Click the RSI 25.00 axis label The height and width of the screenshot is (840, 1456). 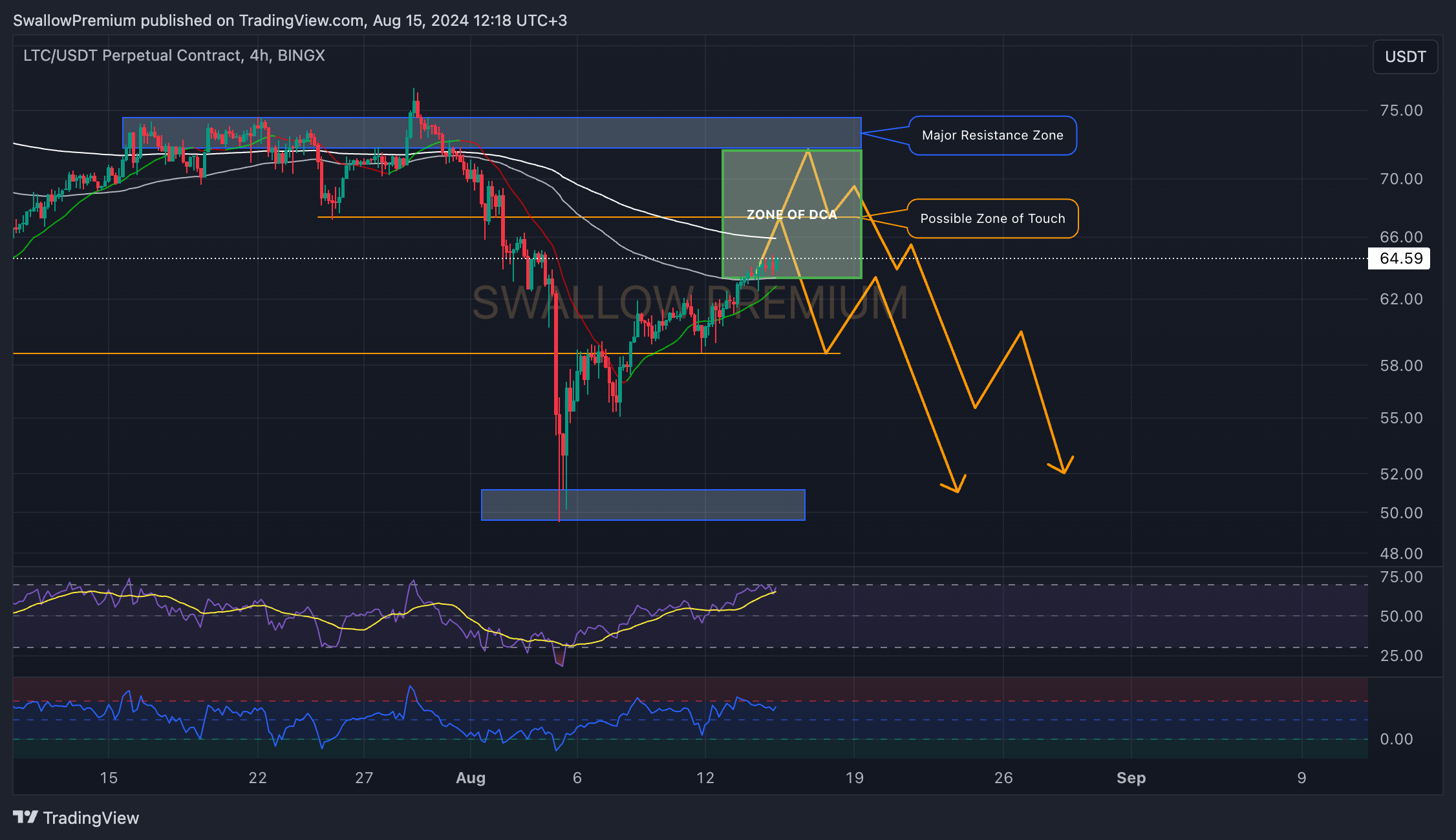point(1401,656)
